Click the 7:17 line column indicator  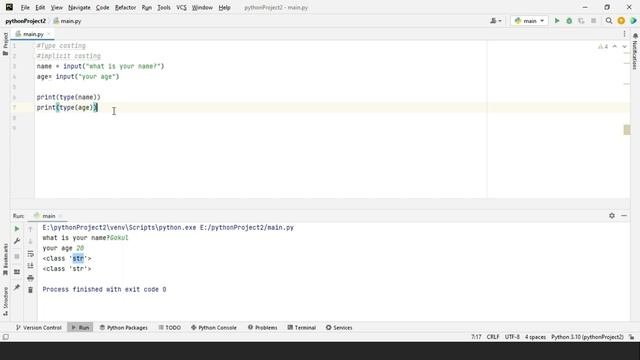[x=476, y=337]
